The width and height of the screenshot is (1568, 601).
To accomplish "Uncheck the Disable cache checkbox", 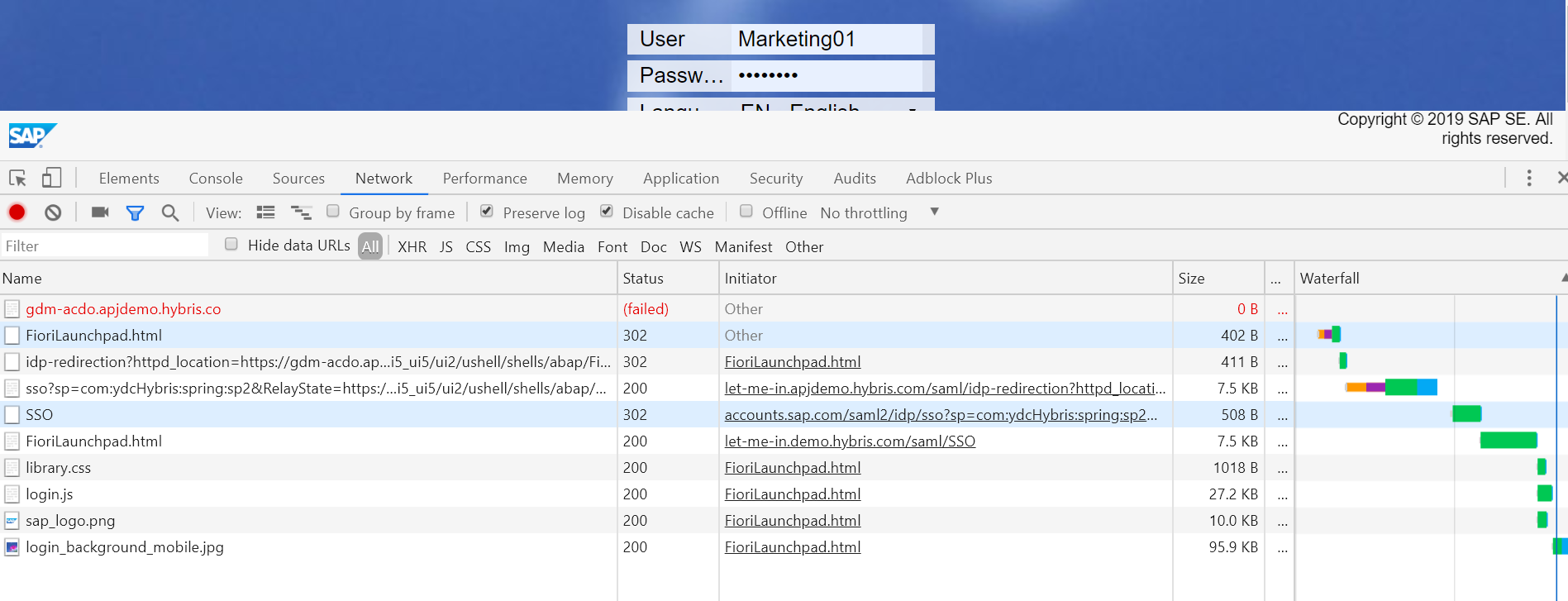I will click(x=607, y=211).
